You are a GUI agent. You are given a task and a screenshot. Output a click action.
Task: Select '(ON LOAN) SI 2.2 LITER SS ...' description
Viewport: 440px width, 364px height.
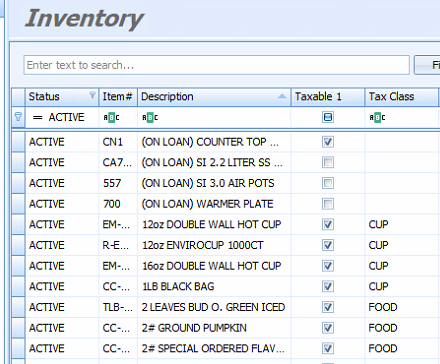pos(212,163)
